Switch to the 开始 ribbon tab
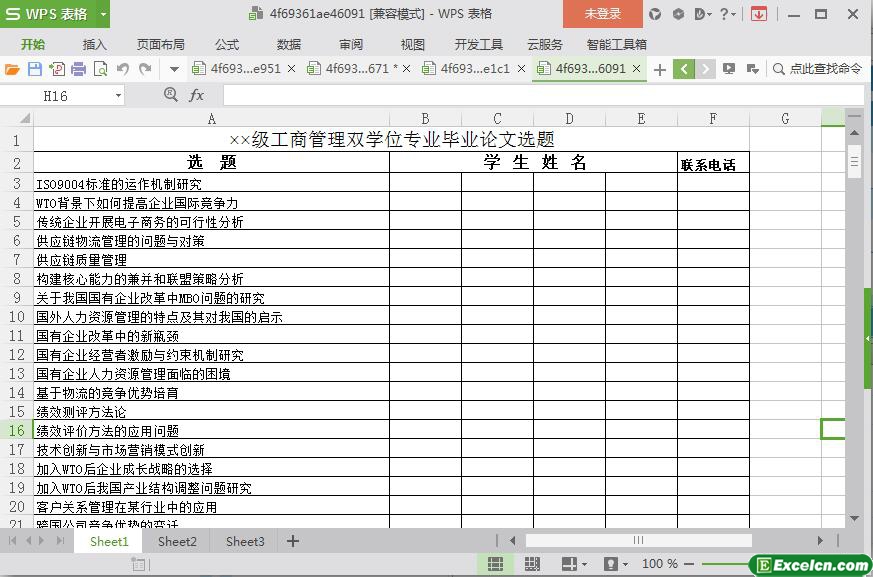This screenshot has height=577, width=873. pyautogui.click(x=33, y=45)
